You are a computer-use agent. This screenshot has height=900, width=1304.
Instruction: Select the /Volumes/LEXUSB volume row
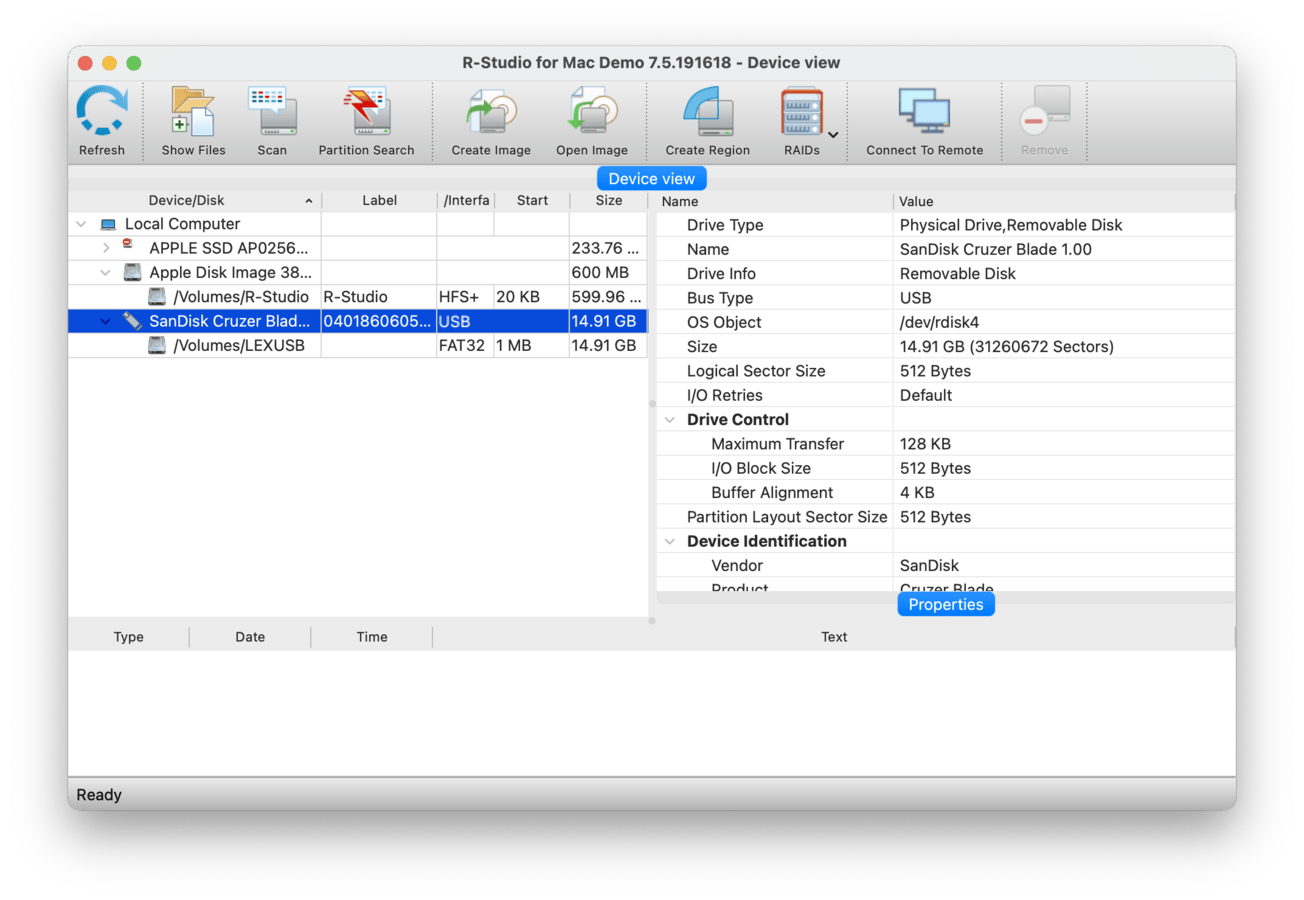point(238,346)
